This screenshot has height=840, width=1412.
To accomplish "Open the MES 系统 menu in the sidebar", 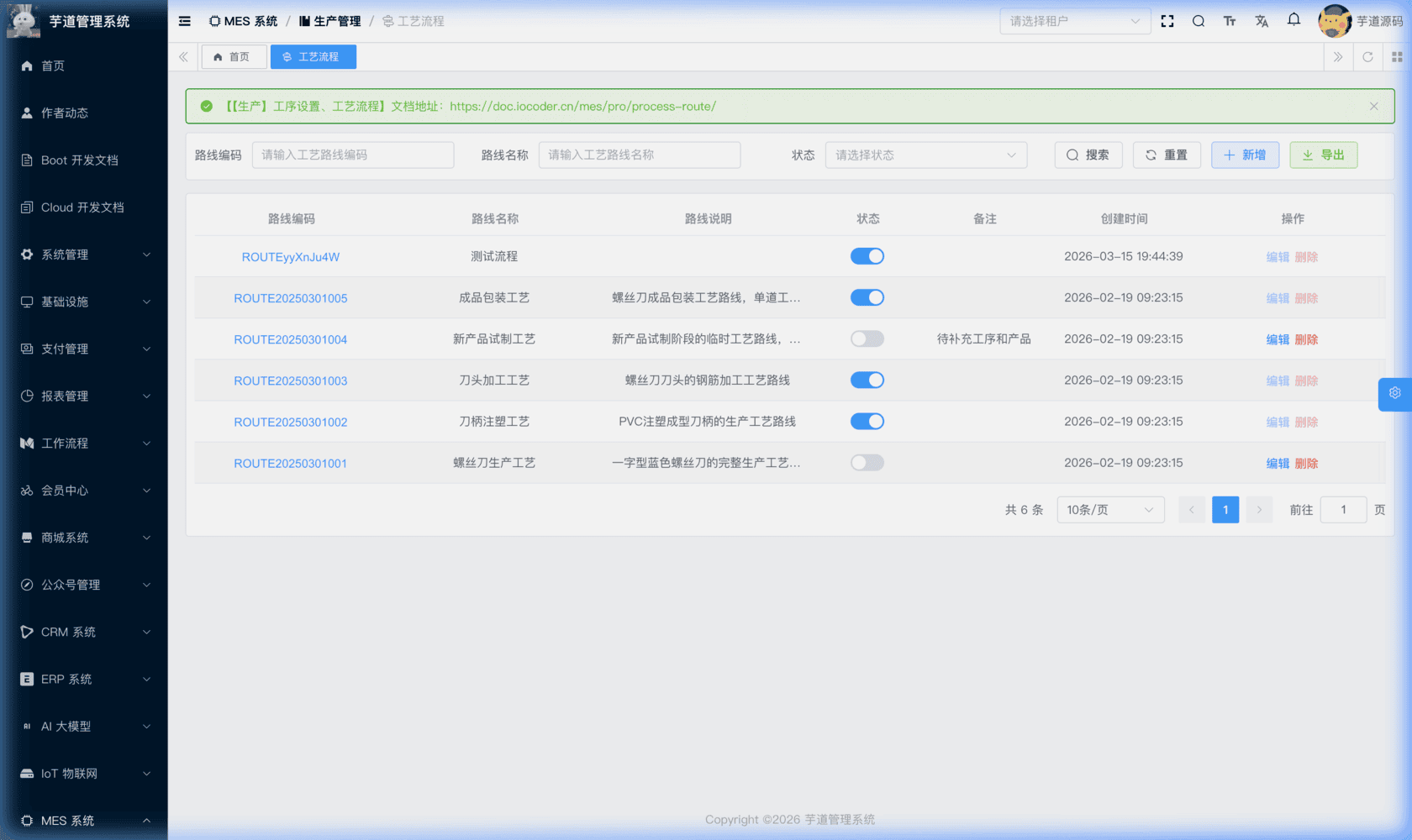I will (84, 821).
